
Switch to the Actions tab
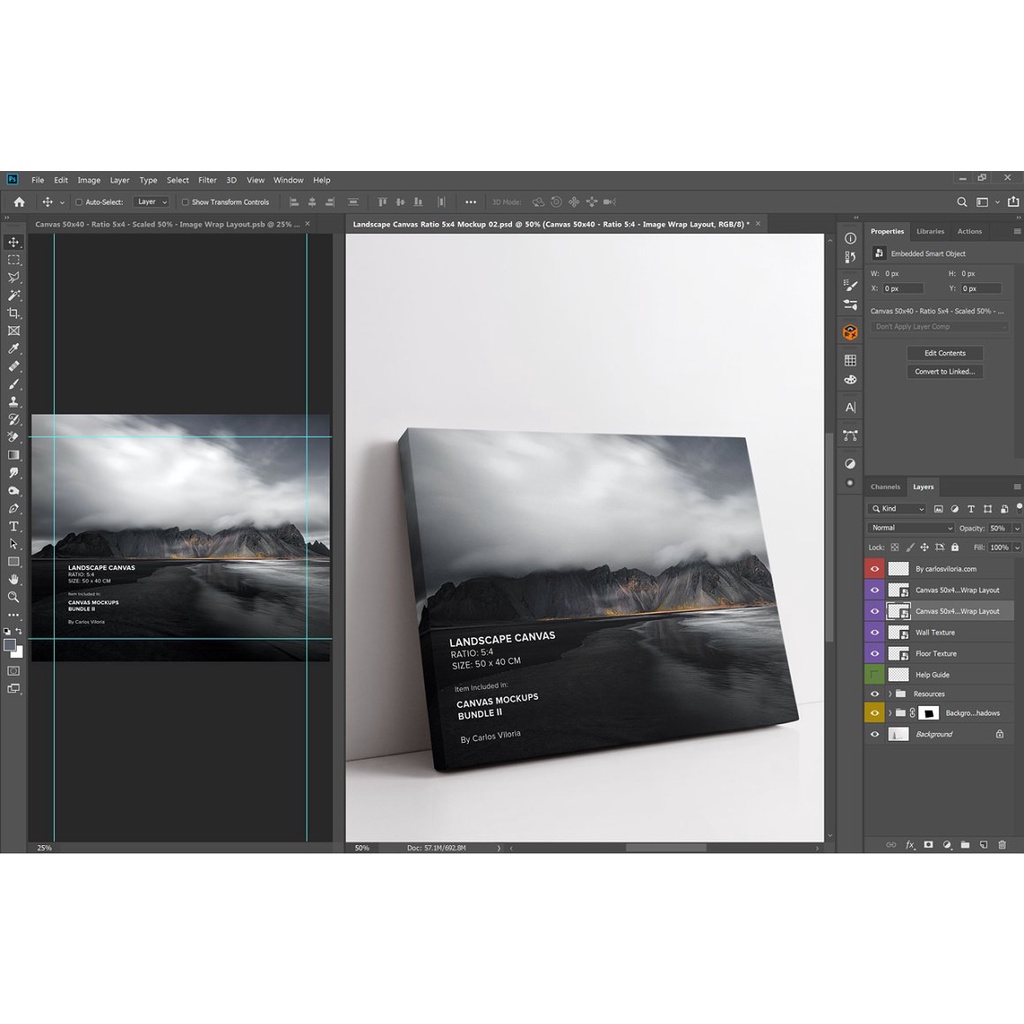[x=969, y=231]
